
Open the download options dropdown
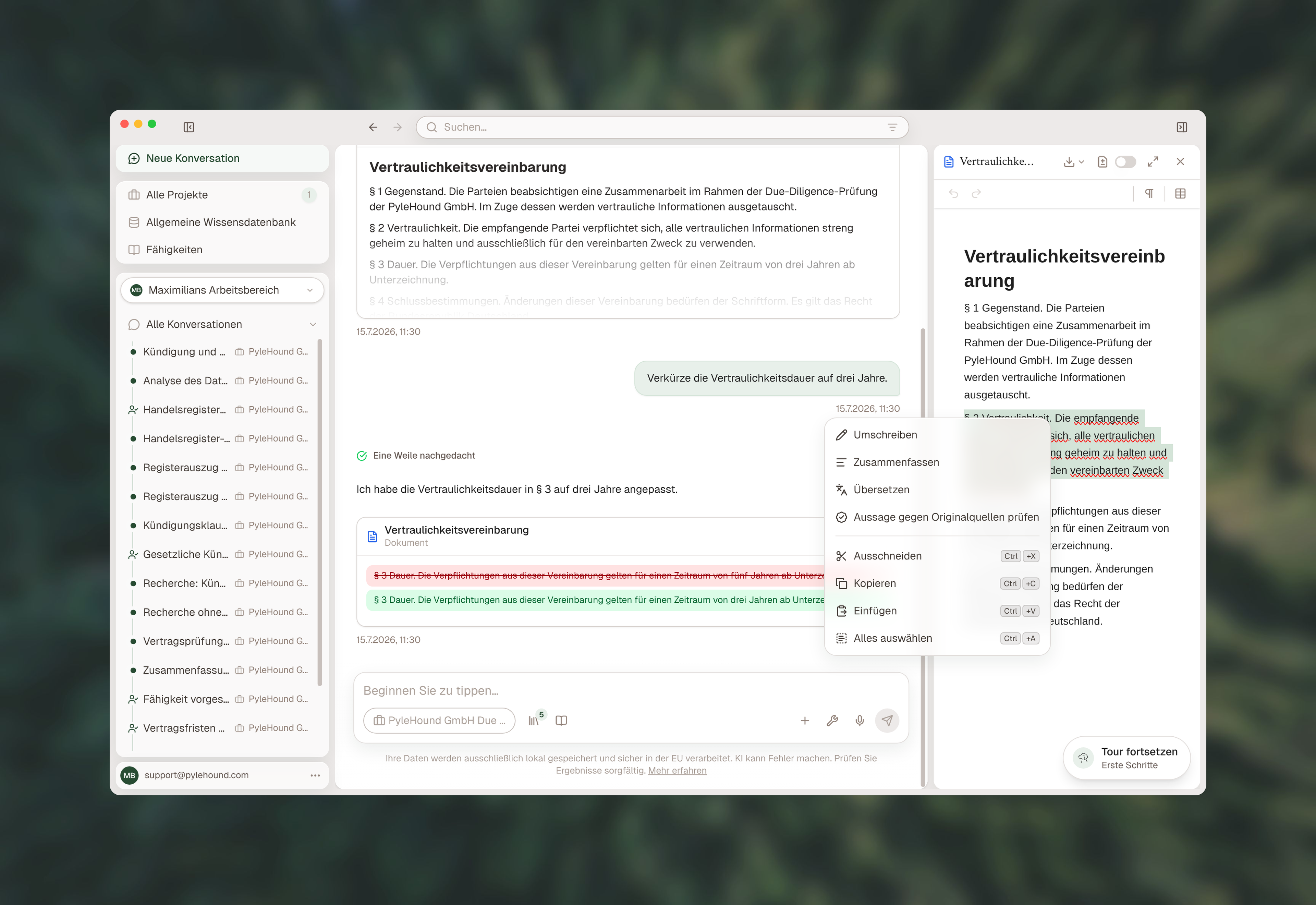point(1073,161)
